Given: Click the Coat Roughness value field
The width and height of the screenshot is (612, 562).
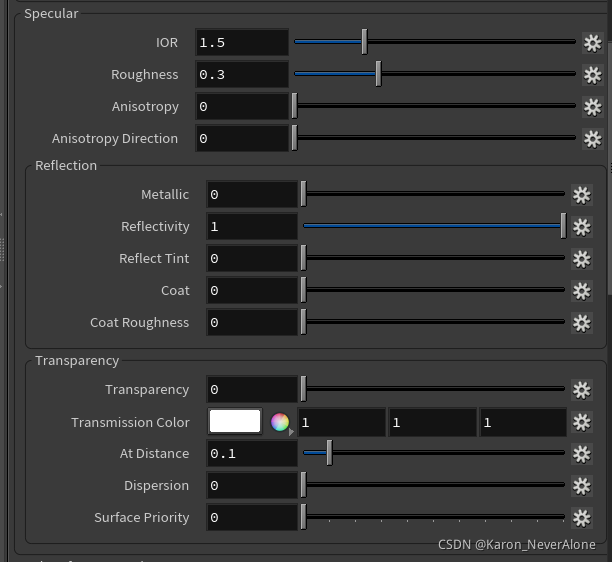Looking at the screenshot, I should pos(252,323).
